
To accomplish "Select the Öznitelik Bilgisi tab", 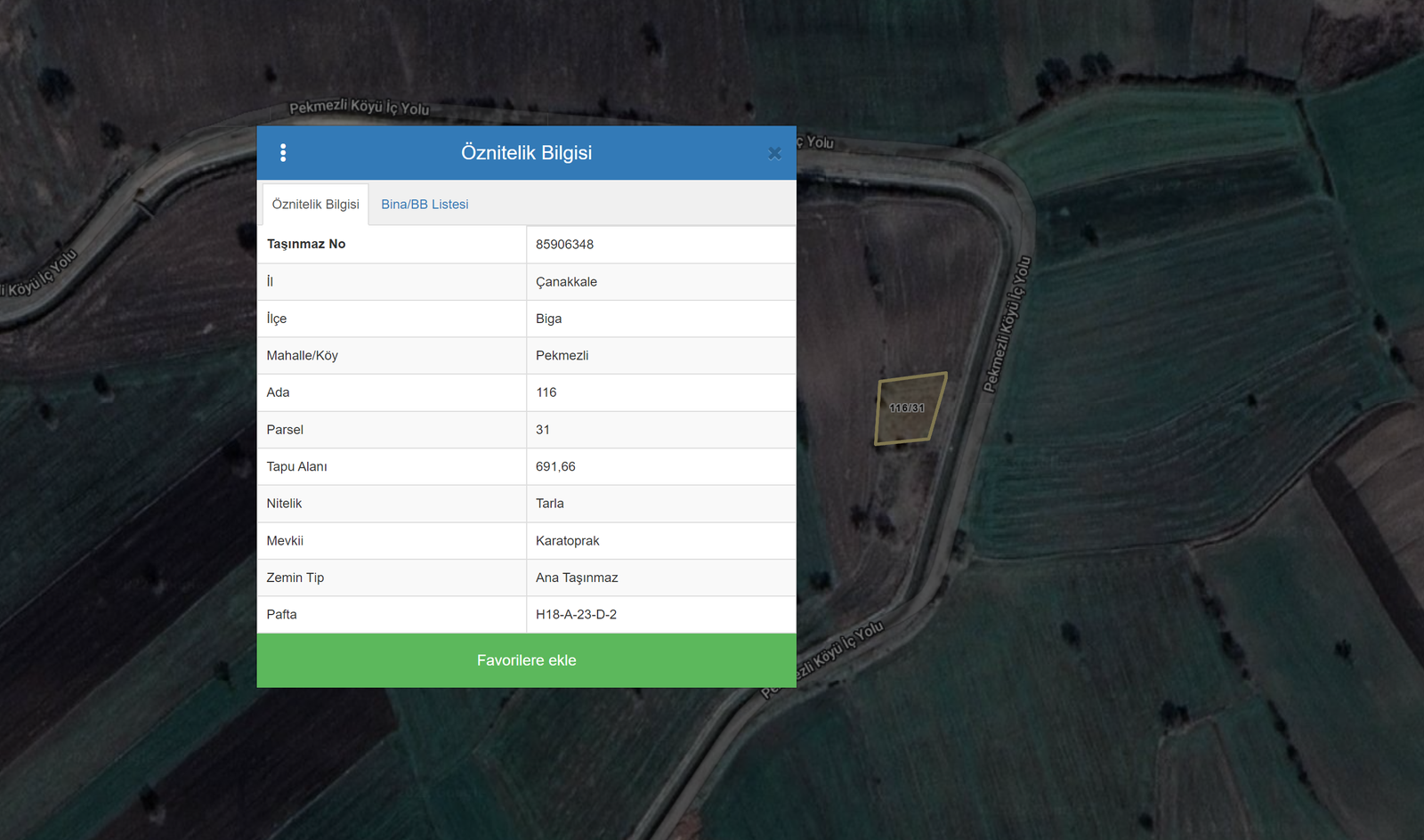I will 315,205.
